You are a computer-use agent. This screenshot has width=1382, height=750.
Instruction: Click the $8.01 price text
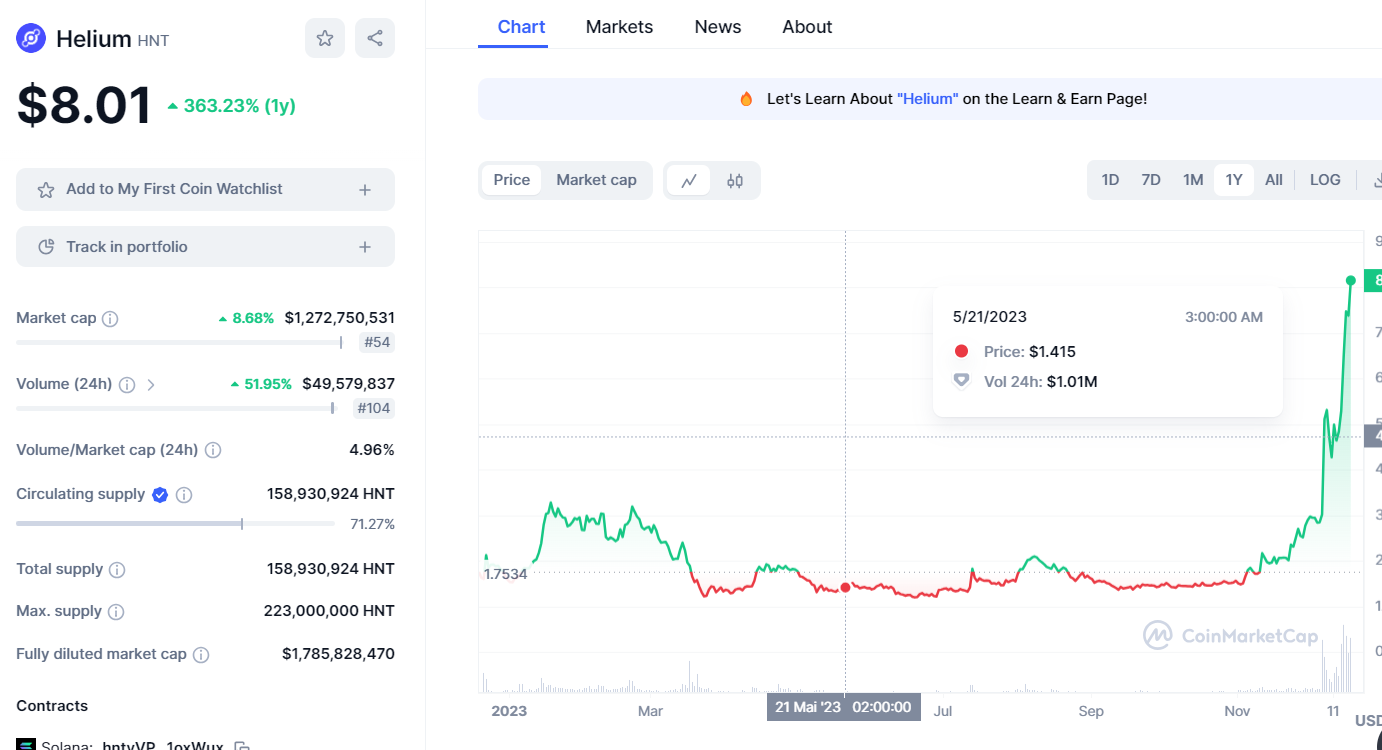(84, 106)
